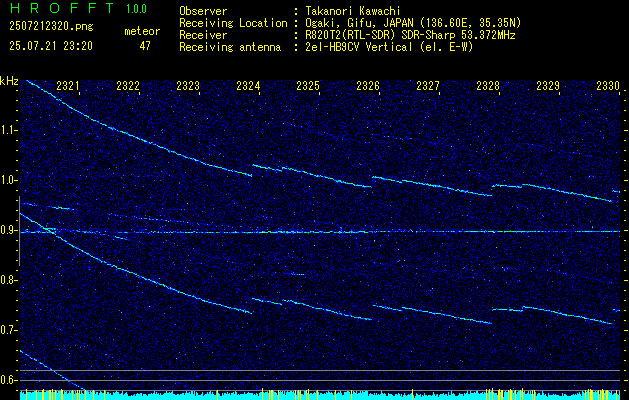Click the 2323 time marker
Viewport: 629px width, 400px height.
coord(188,85)
